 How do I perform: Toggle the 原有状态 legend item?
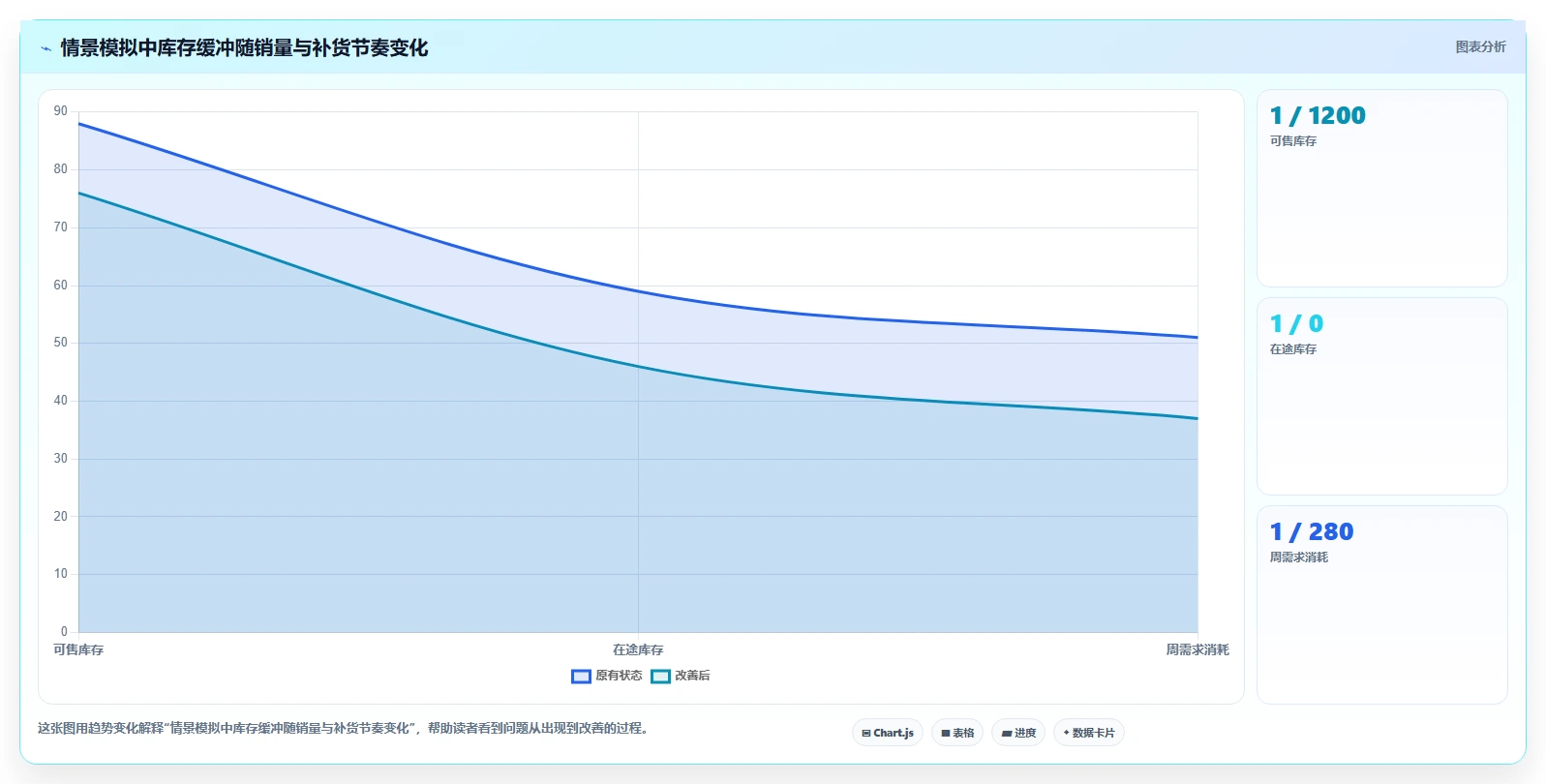click(607, 676)
